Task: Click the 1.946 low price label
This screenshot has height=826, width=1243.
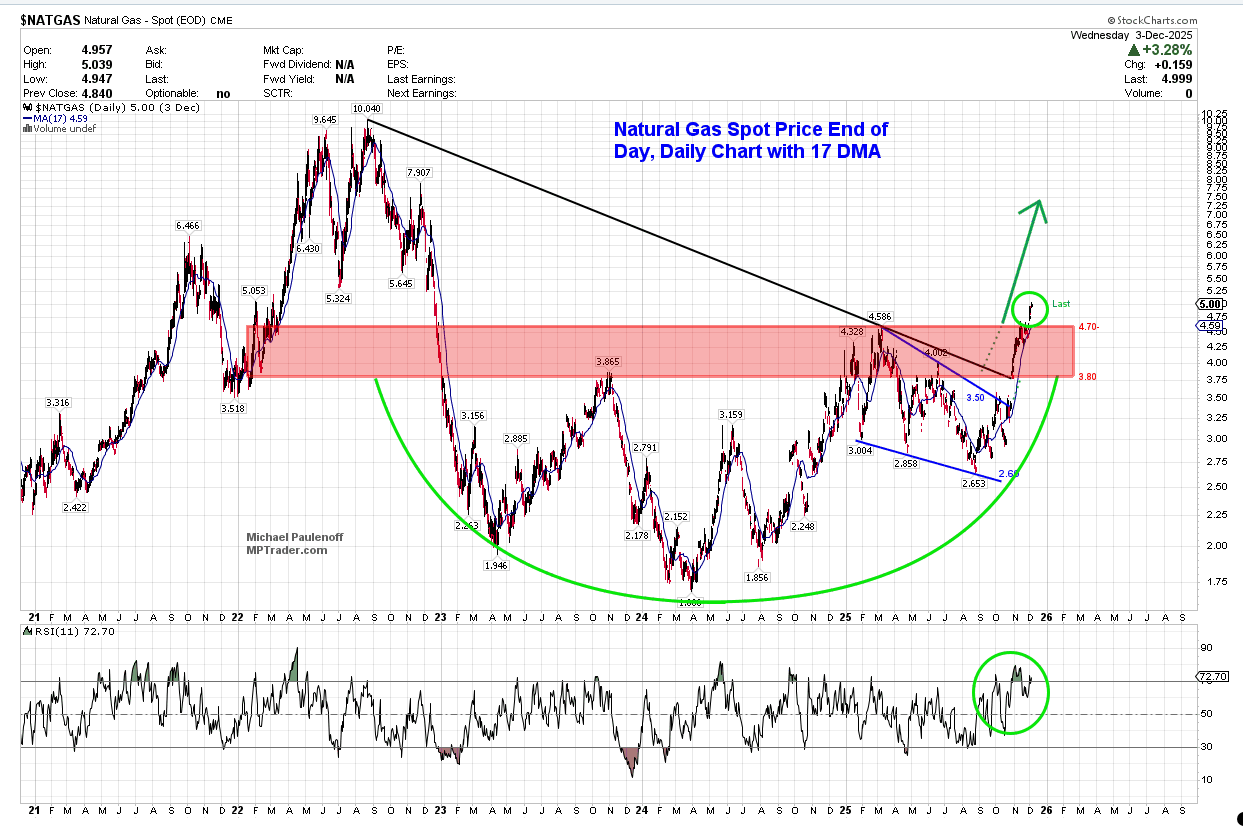Action: point(497,565)
